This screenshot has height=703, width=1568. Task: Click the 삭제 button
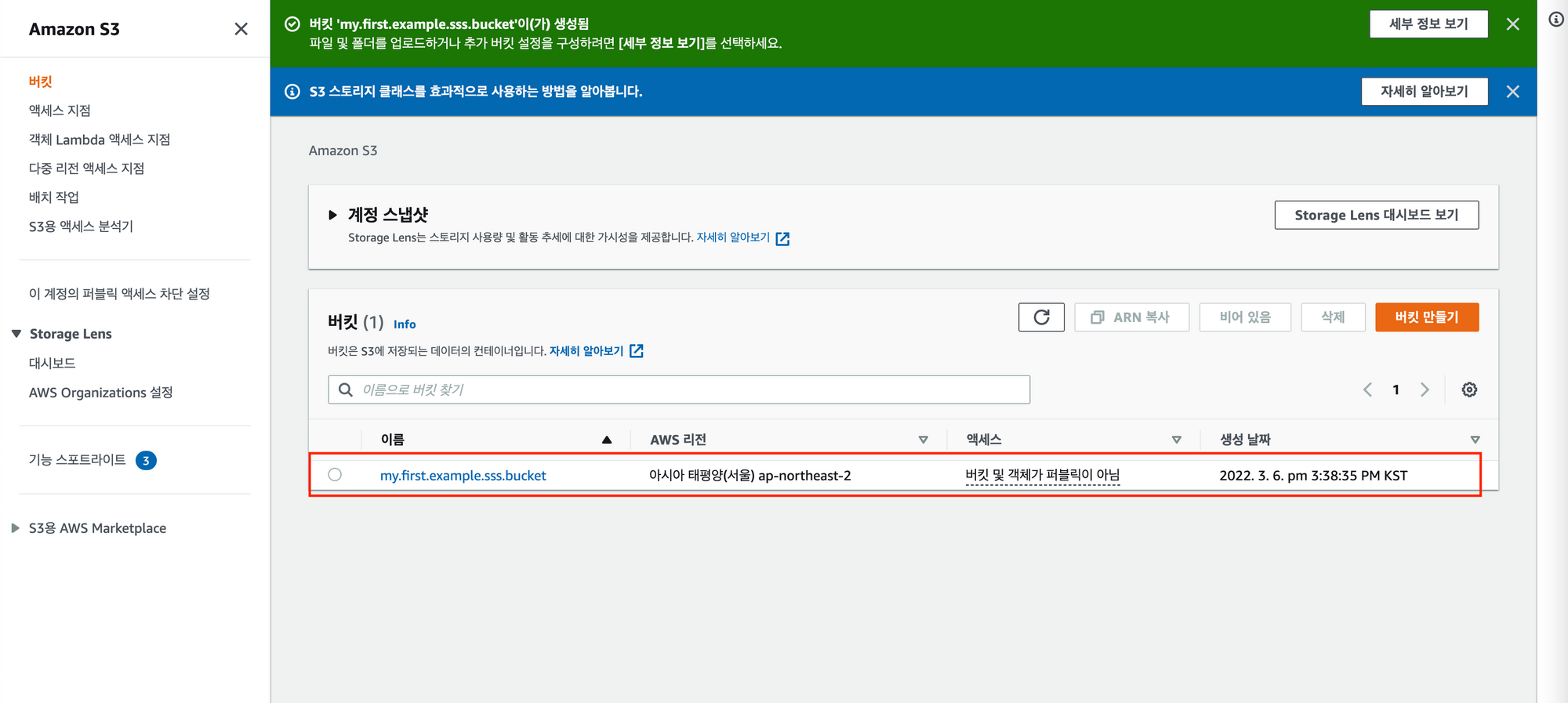coord(1333,317)
